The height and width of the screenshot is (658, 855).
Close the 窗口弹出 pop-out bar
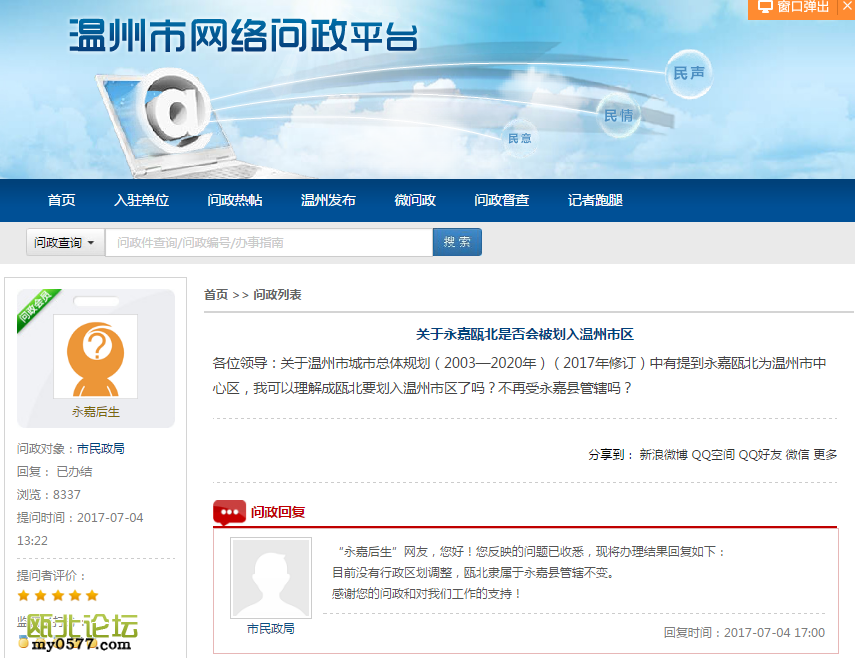[x=845, y=8]
